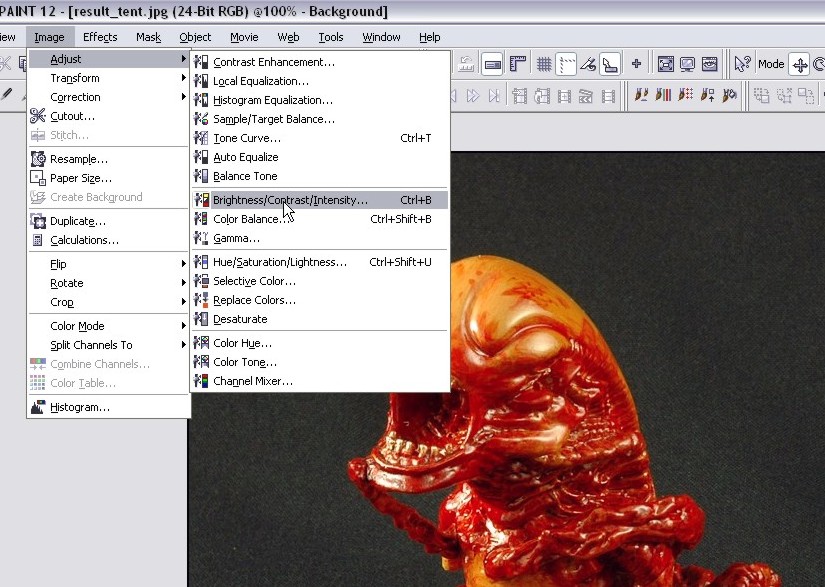Click the insert frames movie icon

pyautogui.click(x=520, y=96)
